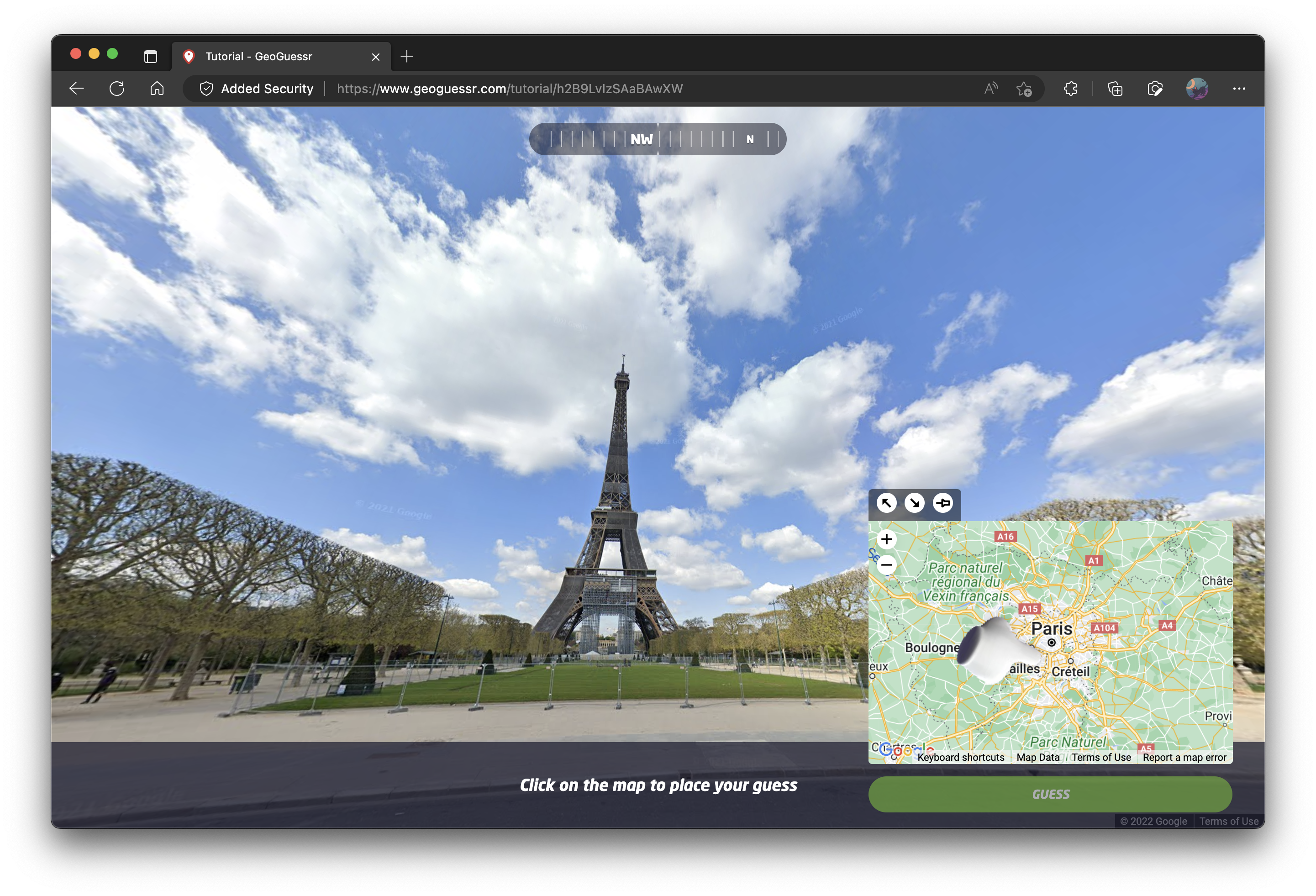
Task: Shrink the guess map with the down-right arrow
Action: (914, 503)
